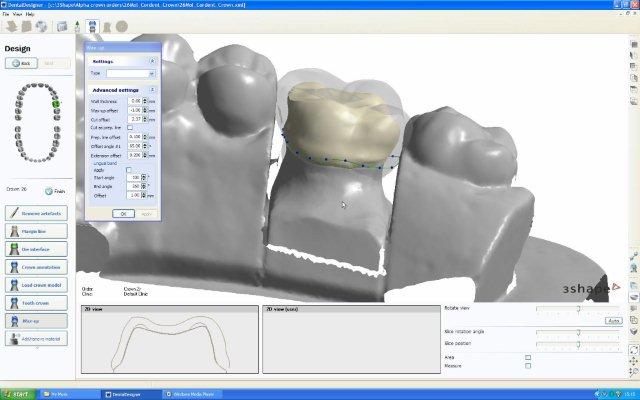
Task: Open the Help menu
Action: click(x=30, y=15)
